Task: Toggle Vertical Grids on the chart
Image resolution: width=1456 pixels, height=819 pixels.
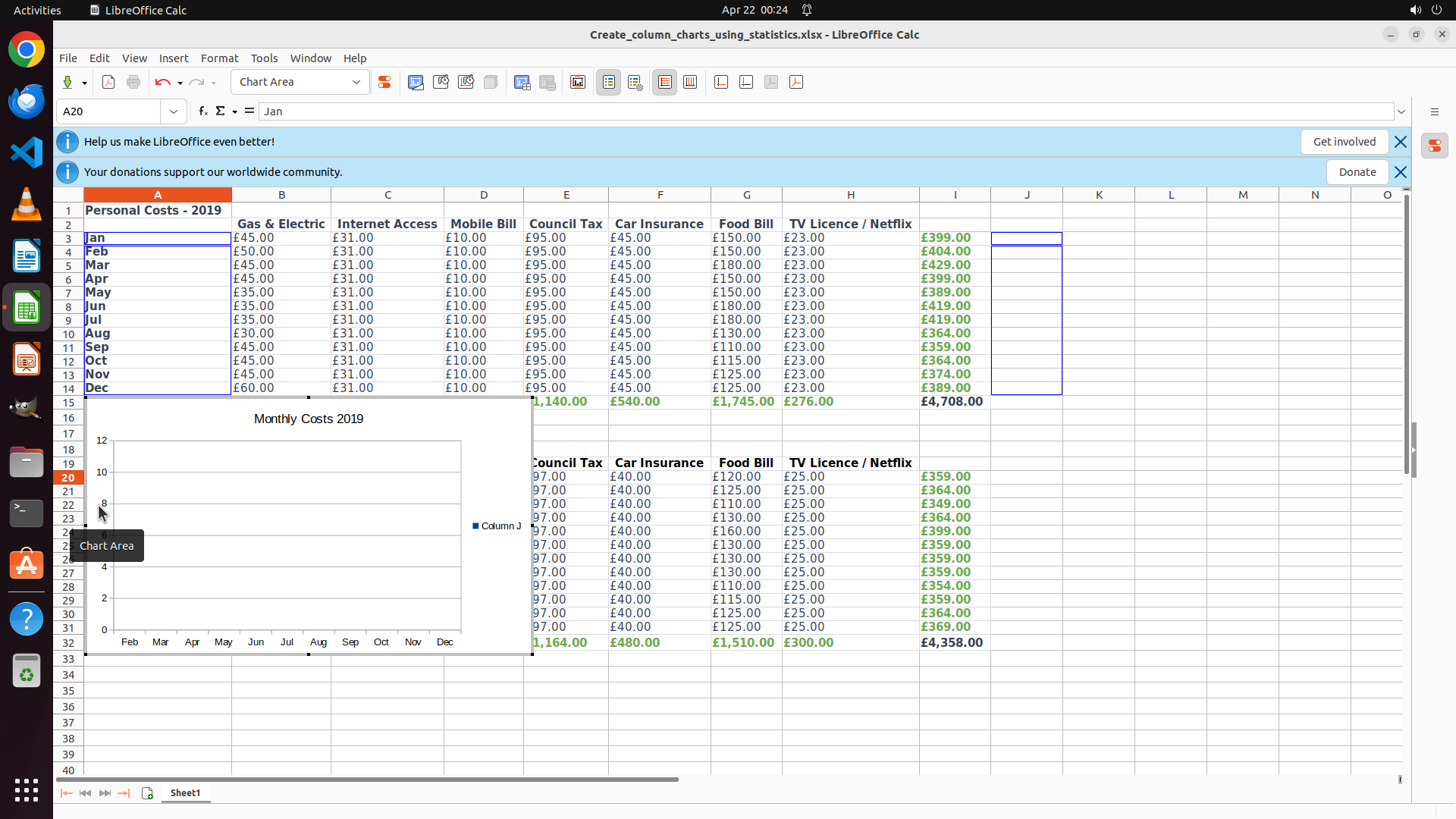Action: point(690,83)
